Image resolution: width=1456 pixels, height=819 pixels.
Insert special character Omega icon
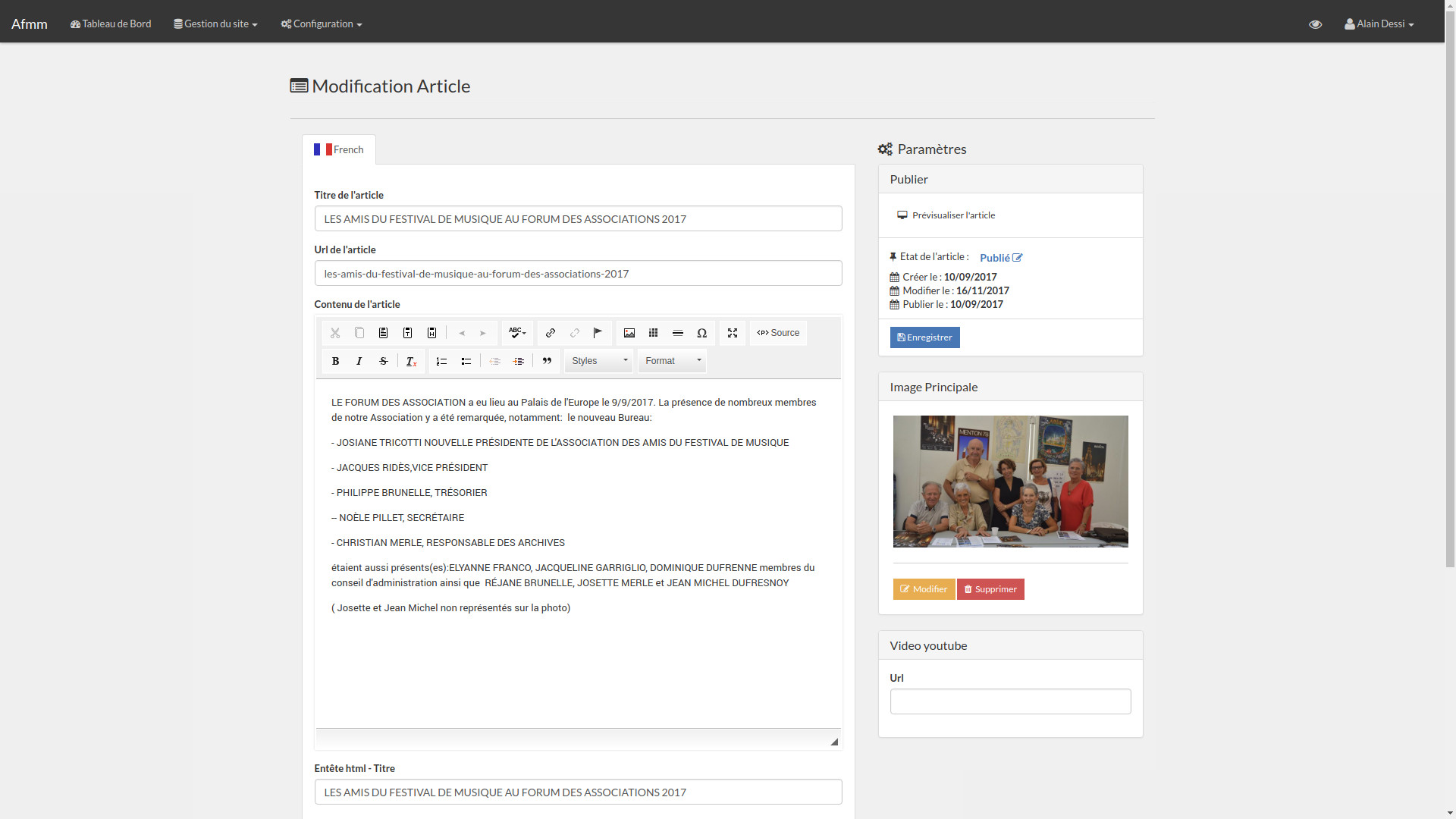(702, 333)
